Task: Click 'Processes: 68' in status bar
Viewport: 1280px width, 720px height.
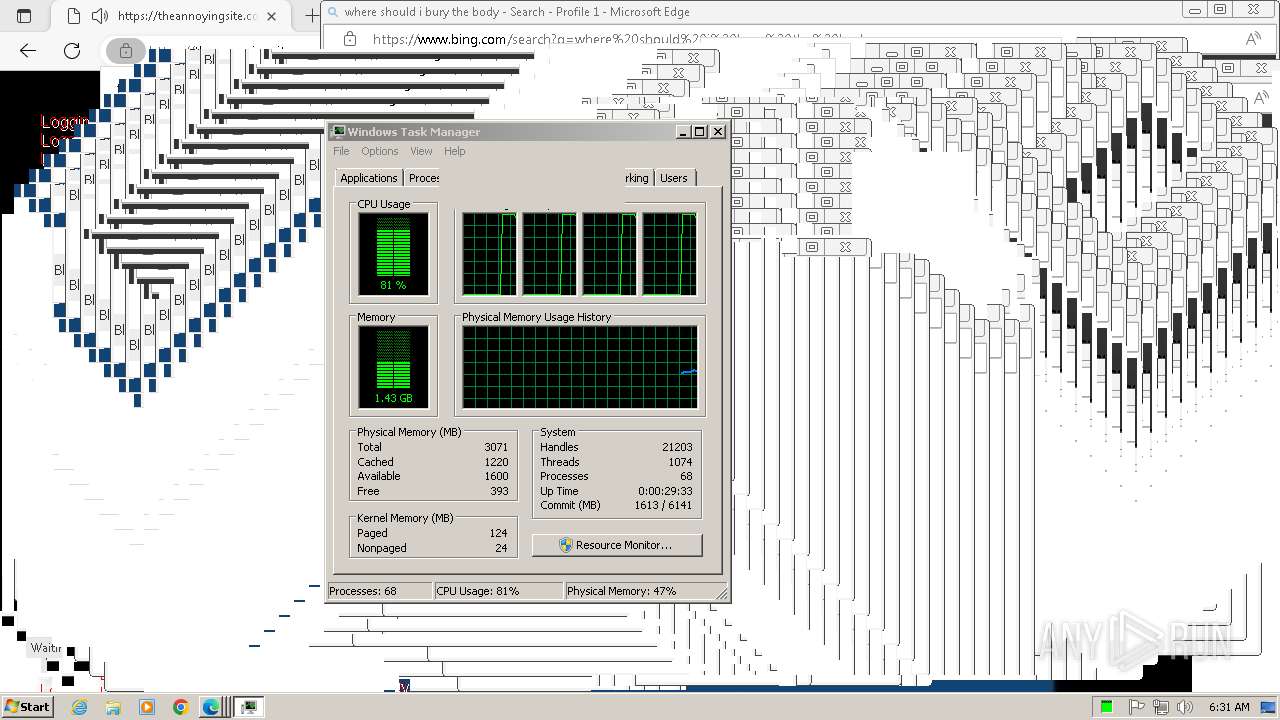Action: click(380, 591)
